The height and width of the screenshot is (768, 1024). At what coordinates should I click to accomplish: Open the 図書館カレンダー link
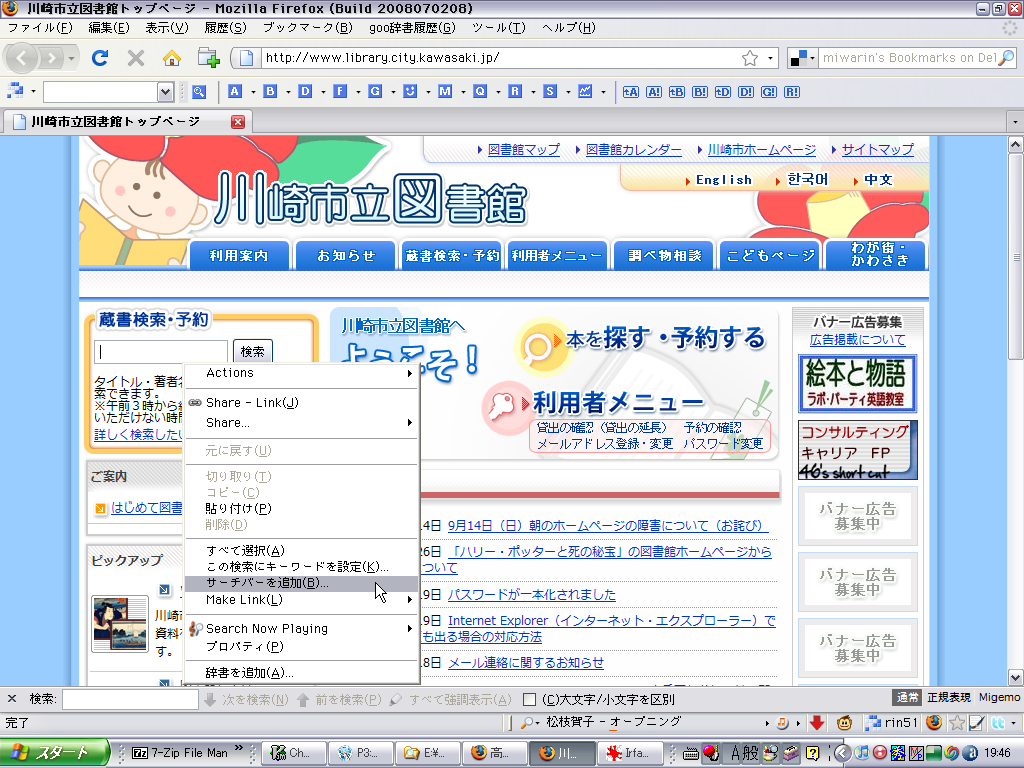click(x=633, y=150)
